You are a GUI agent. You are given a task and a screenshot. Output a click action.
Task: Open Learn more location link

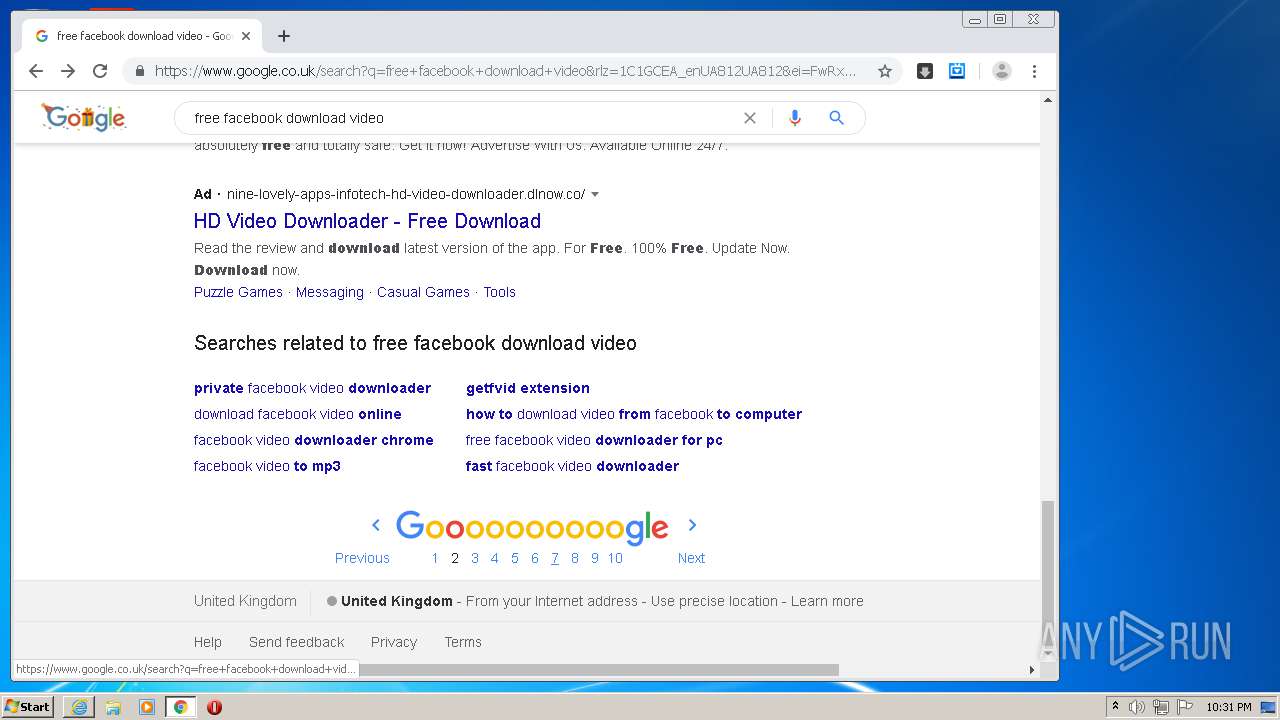[827, 601]
